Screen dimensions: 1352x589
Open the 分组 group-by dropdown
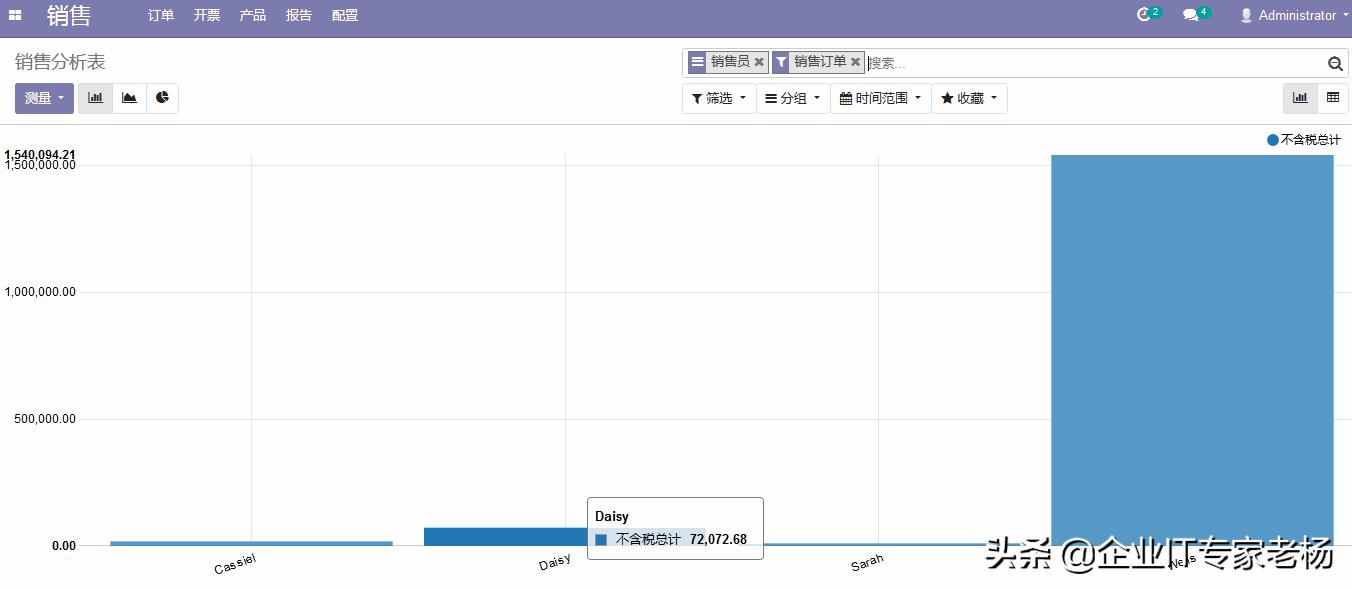[792, 98]
